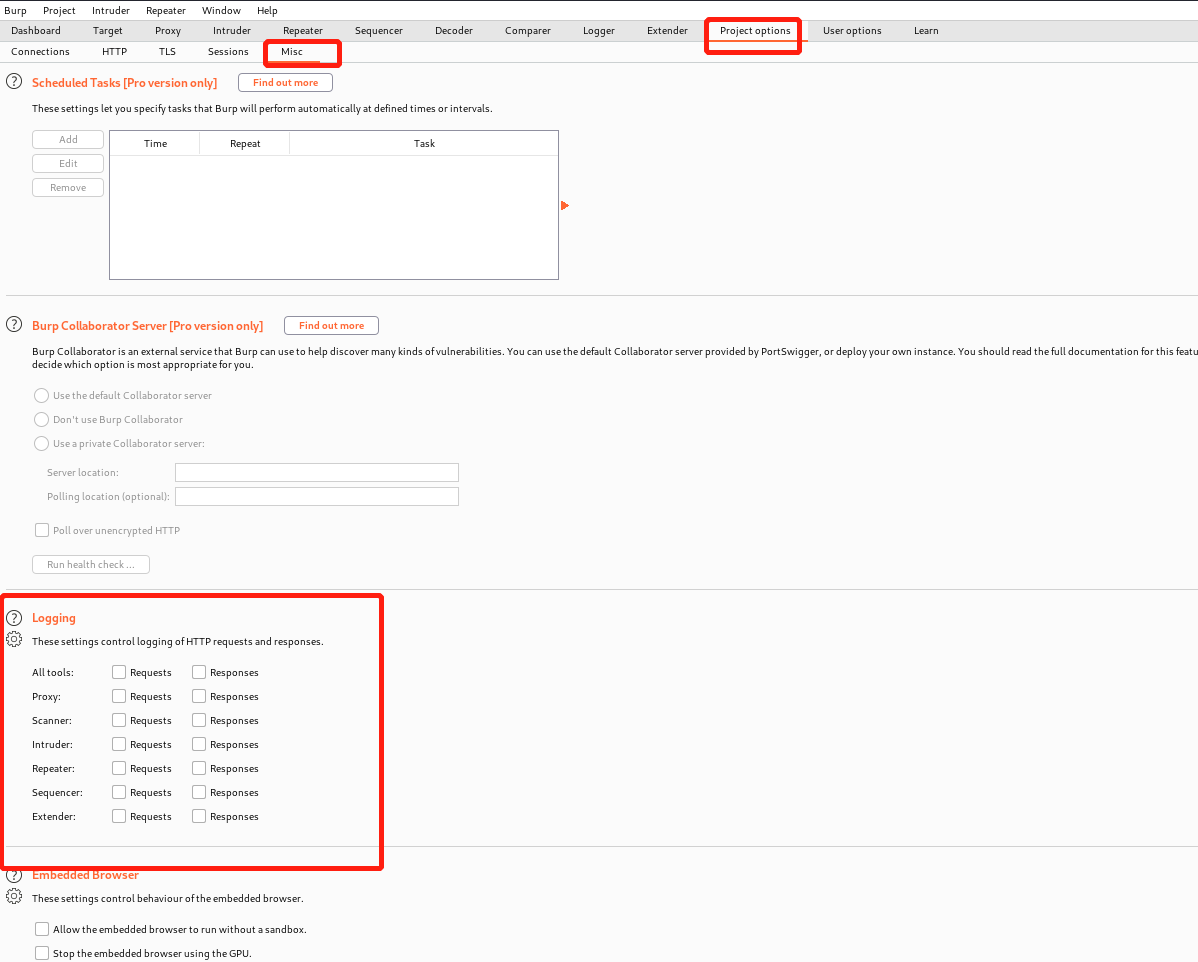The height and width of the screenshot is (962, 1198).
Task: Select Use a private Collaborator server
Action: (41, 443)
